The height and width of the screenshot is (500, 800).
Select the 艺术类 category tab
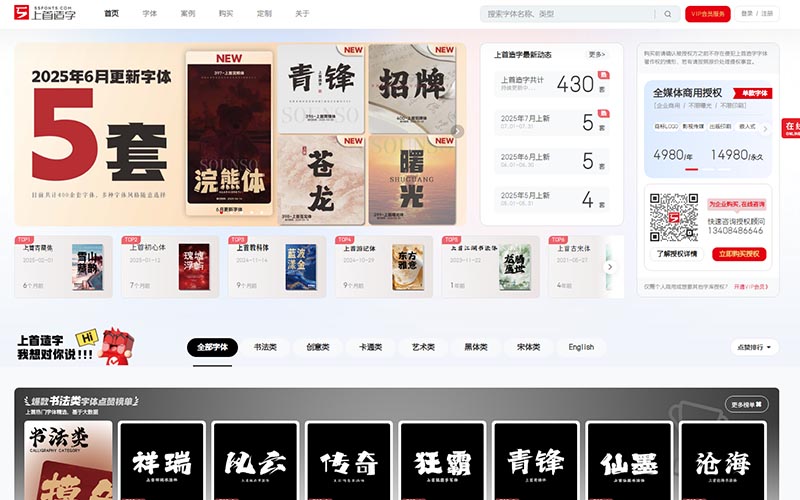(x=423, y=347)
